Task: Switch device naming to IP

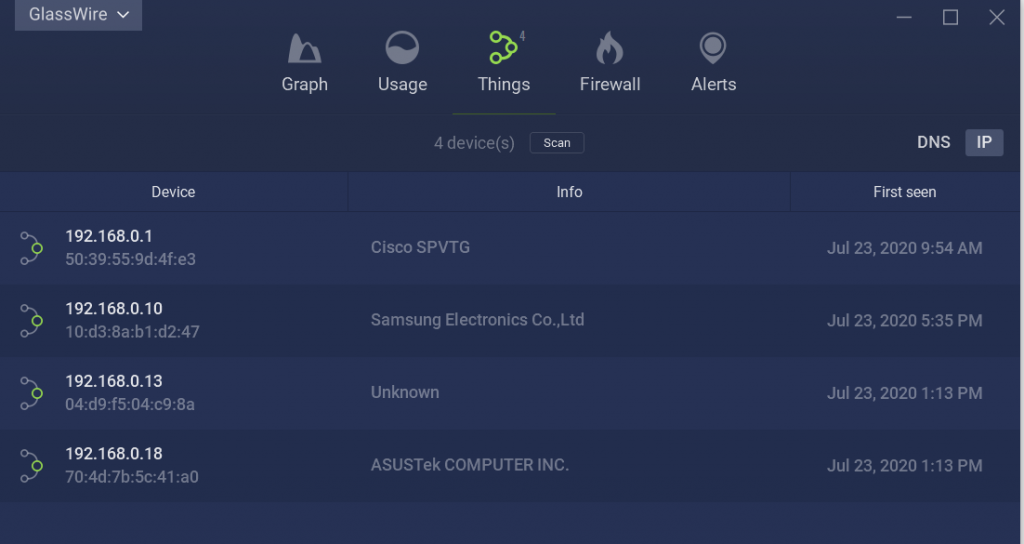Action: [984, 142]
